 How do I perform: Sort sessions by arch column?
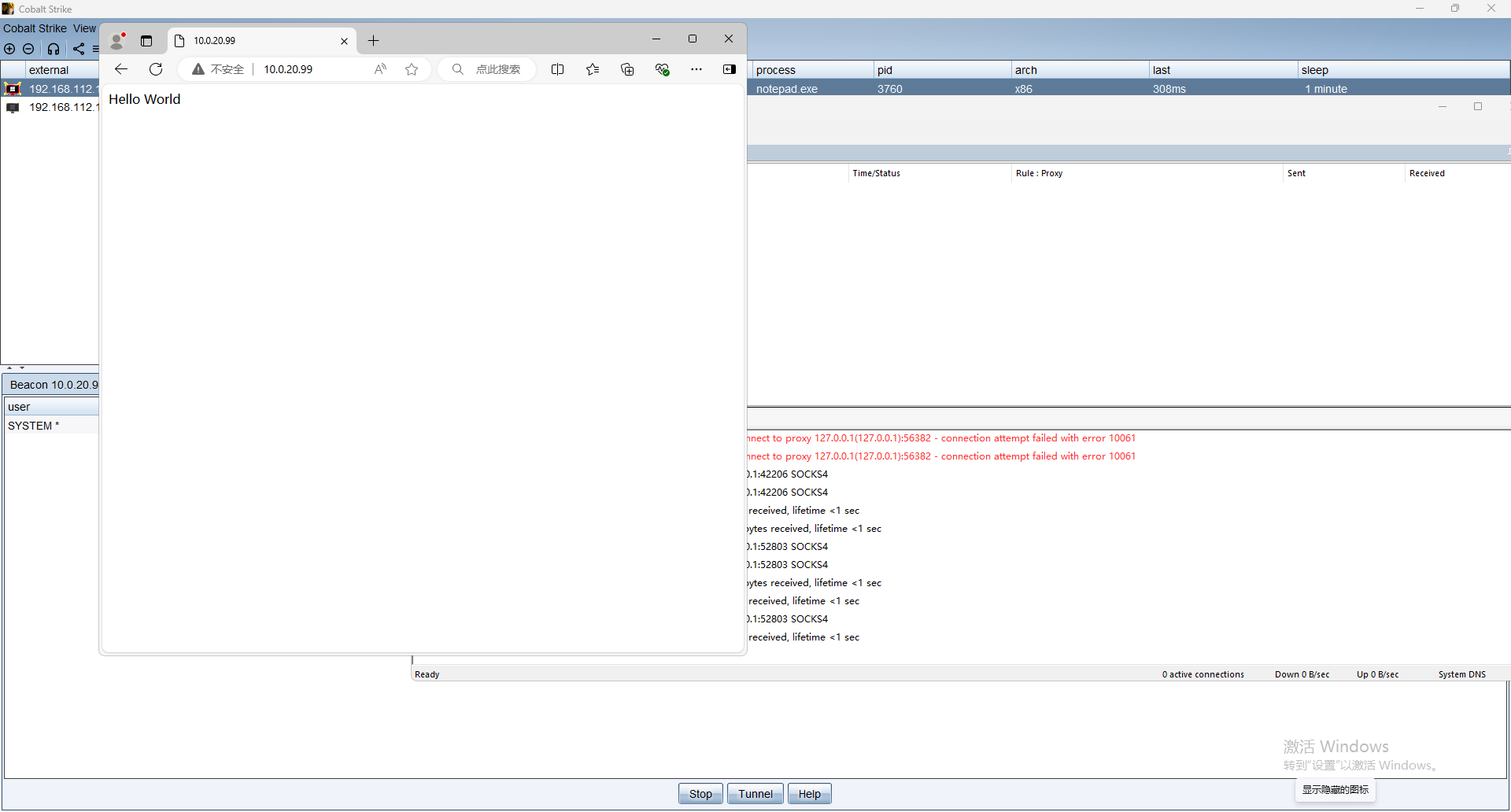tap(1080, 70)
